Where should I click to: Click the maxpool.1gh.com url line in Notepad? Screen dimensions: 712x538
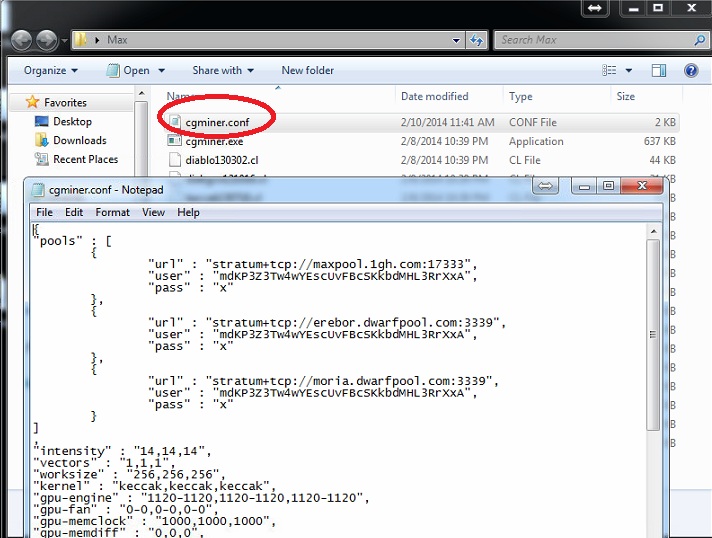tap(313, 264)
